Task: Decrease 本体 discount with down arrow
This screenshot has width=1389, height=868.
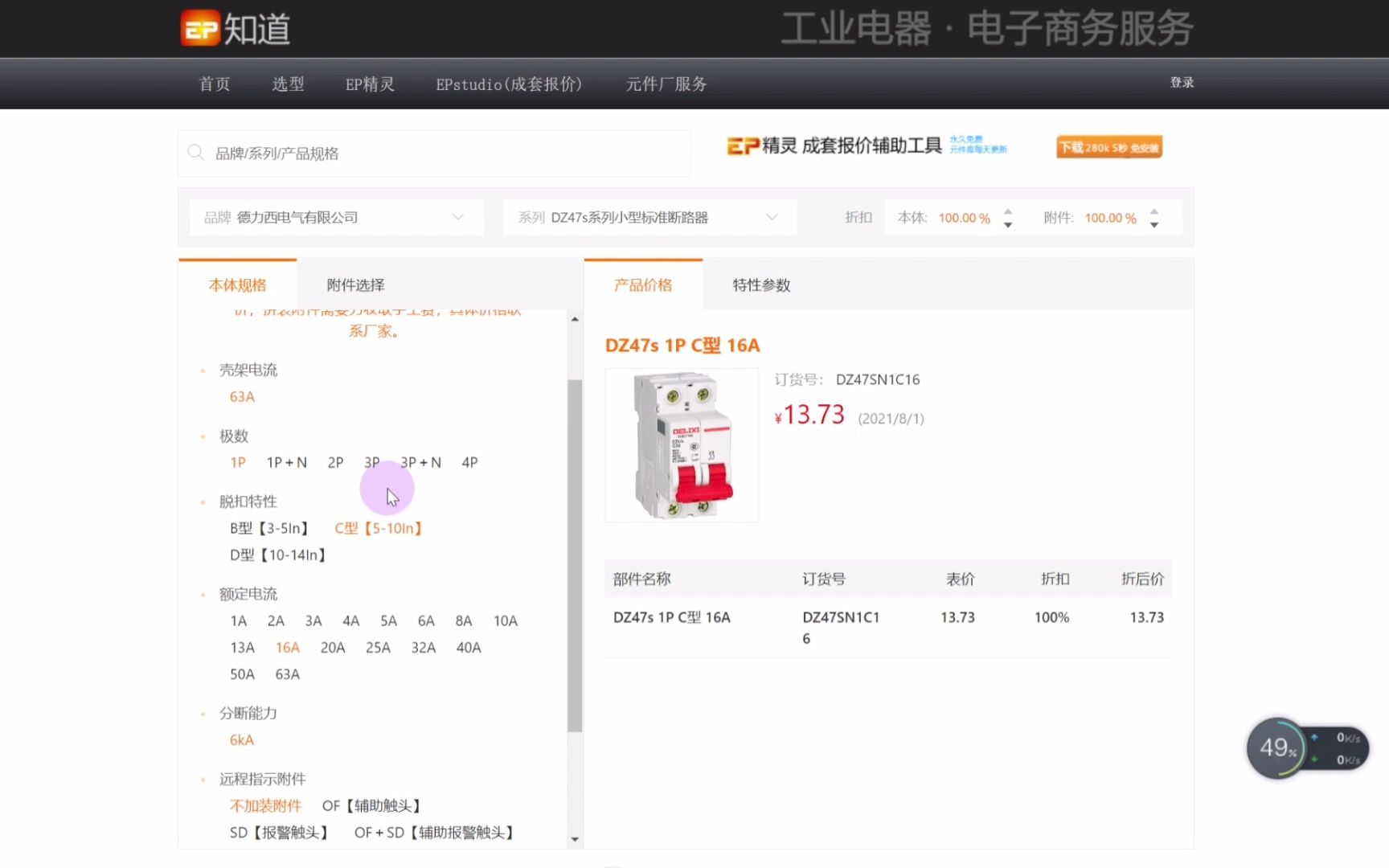Action: pyautogui.click(x=1008, y=225)
